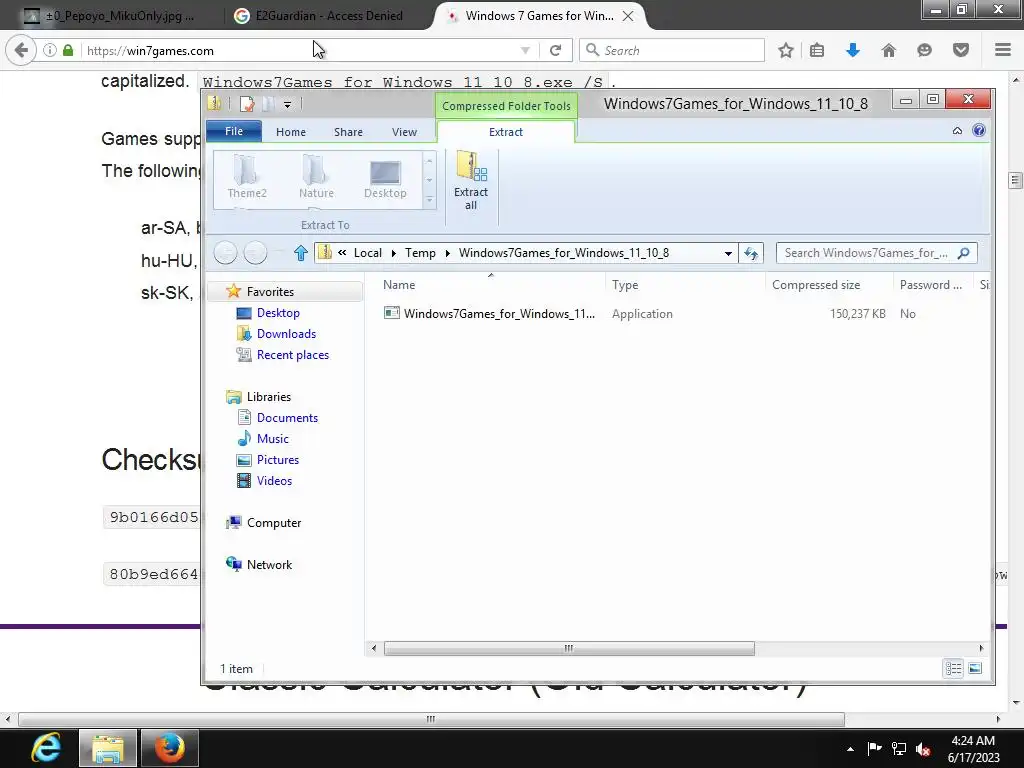Select the Extract ribbon tab
The width and height of the screenshot is (1024, 768).
pos(505,132)
